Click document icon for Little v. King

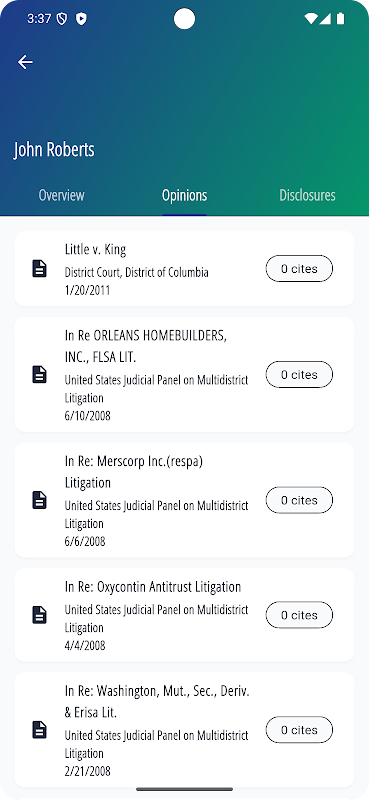[x=39, y=268]
